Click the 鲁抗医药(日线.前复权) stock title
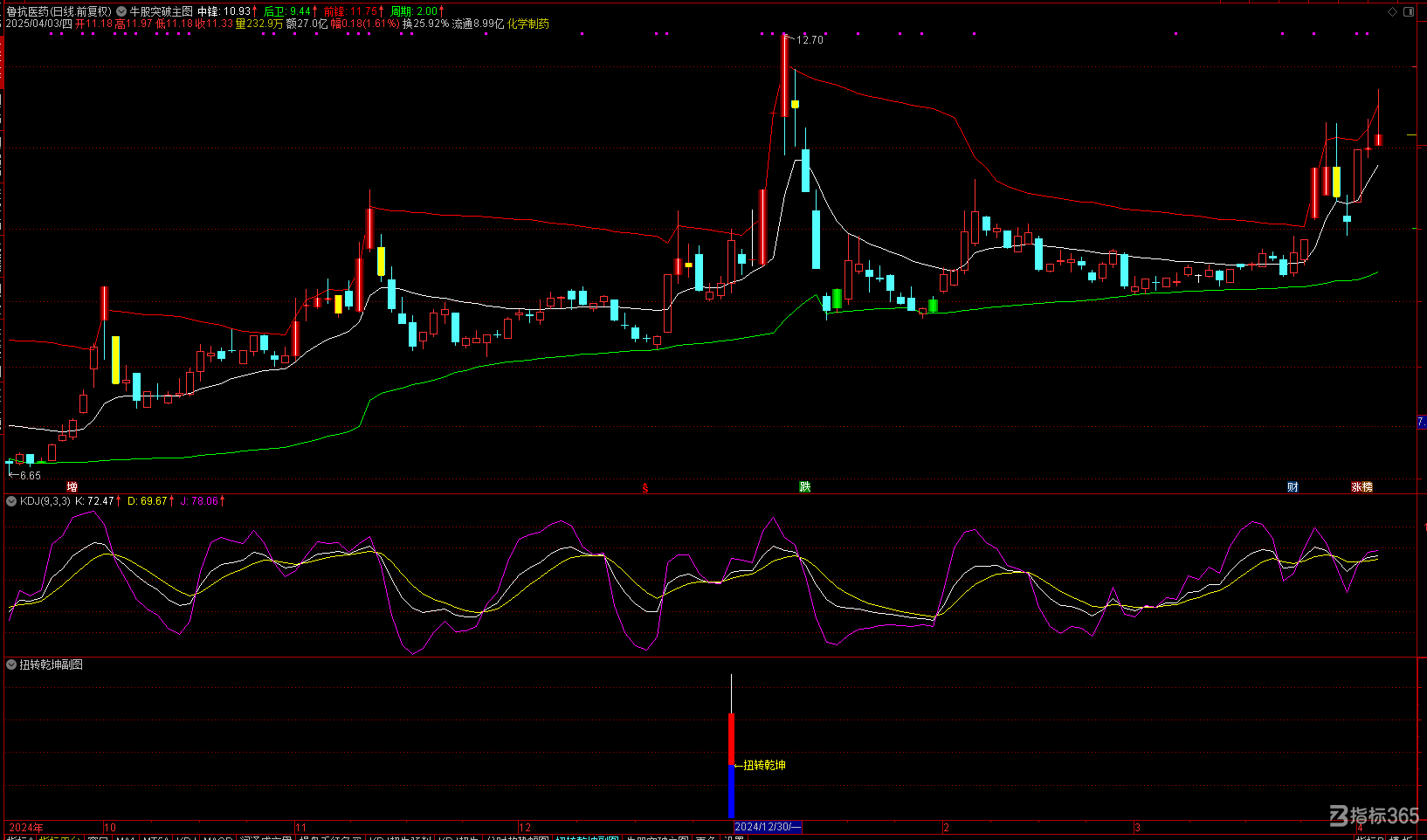The width and height of the screenshot is (1427, 840). click(59, 11)
